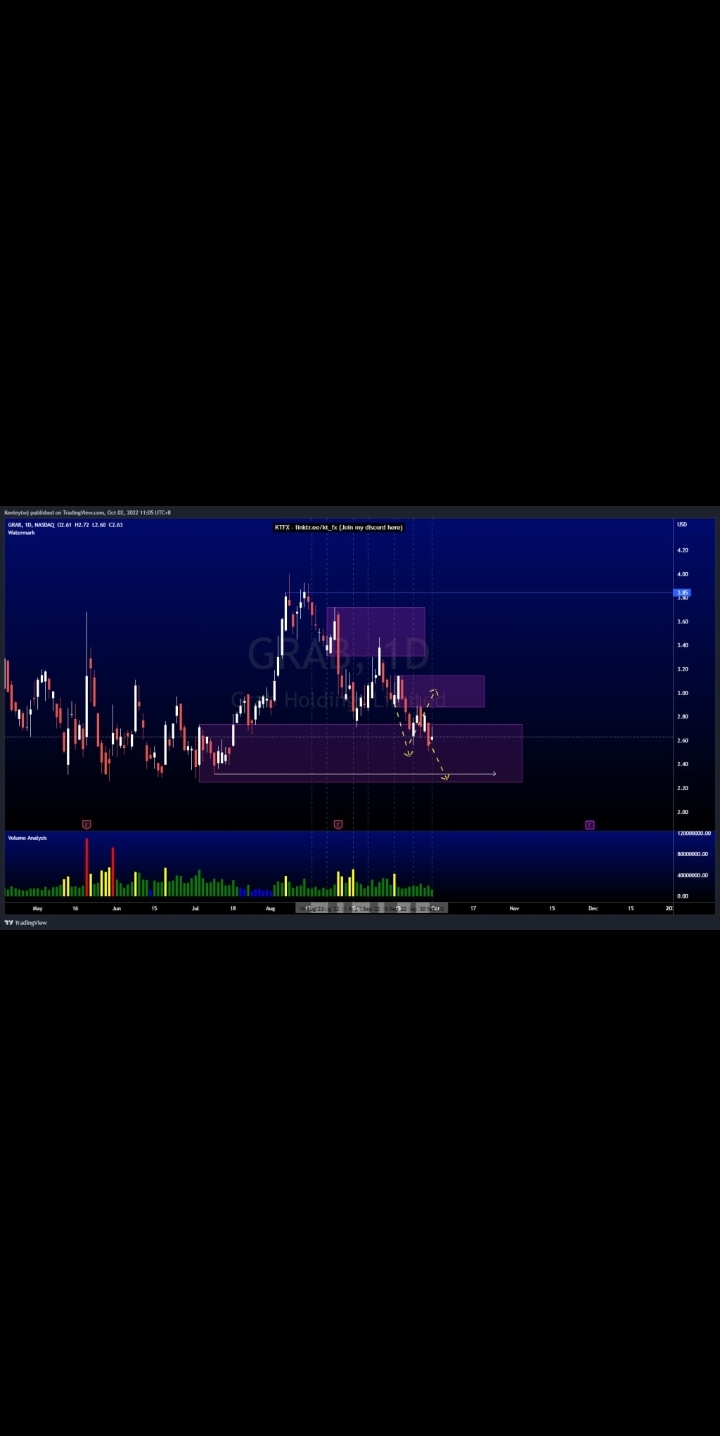Image resolution: width=720 pixels, height=1436 pixels.
Task: Click the Jun label on time axis
Action: (x=117, y=908)
